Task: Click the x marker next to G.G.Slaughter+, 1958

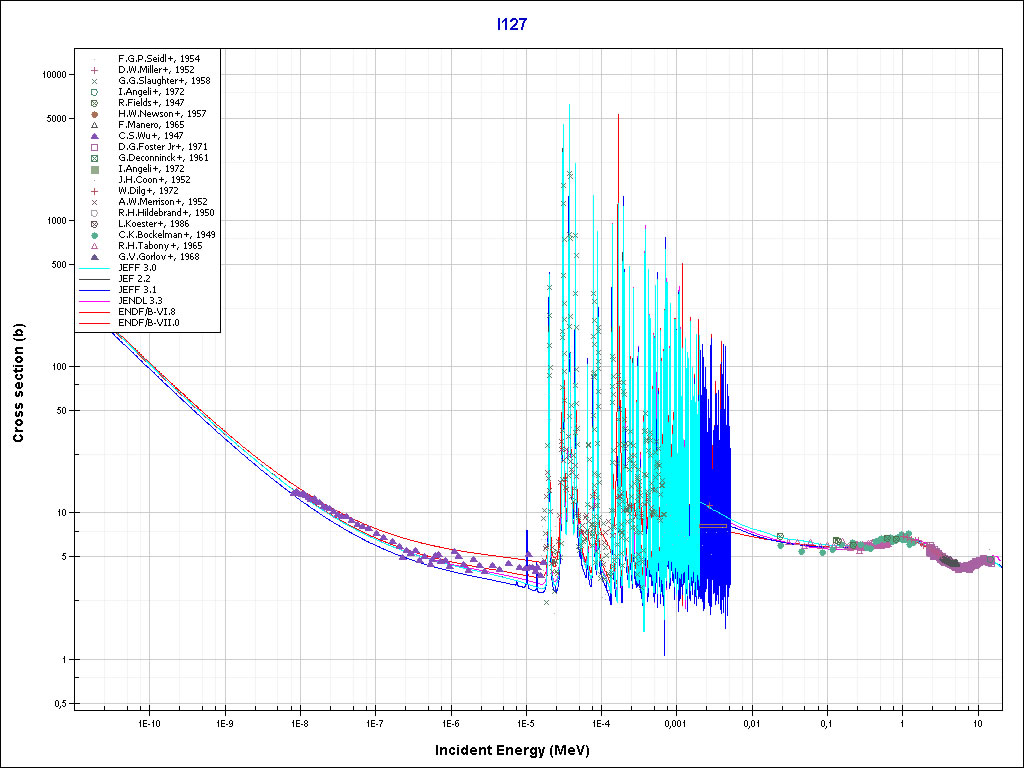Action: point(93,81)
